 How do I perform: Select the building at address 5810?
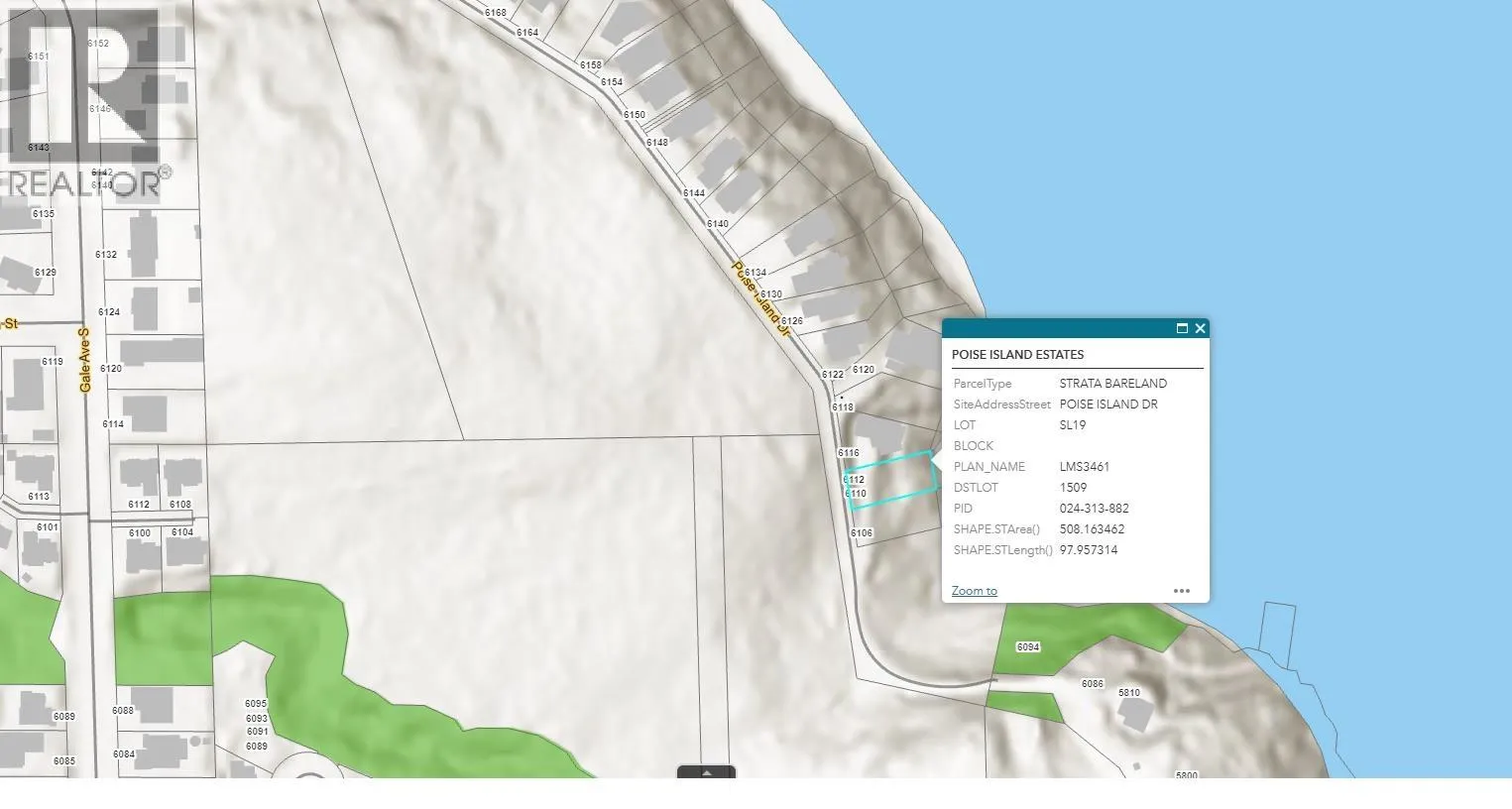[1136, 715]
